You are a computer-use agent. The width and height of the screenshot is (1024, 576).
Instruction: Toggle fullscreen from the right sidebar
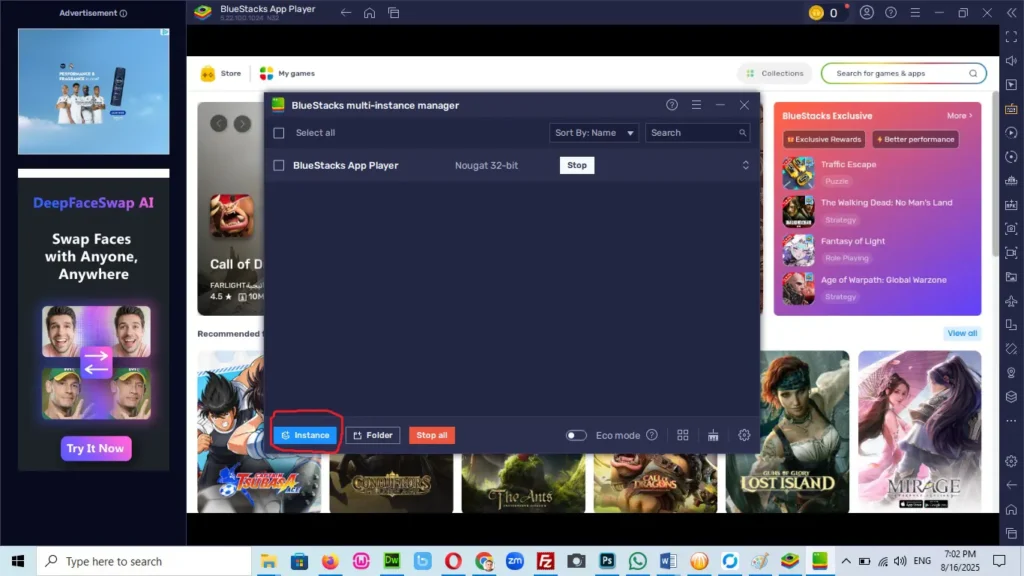click(1011, 36)
